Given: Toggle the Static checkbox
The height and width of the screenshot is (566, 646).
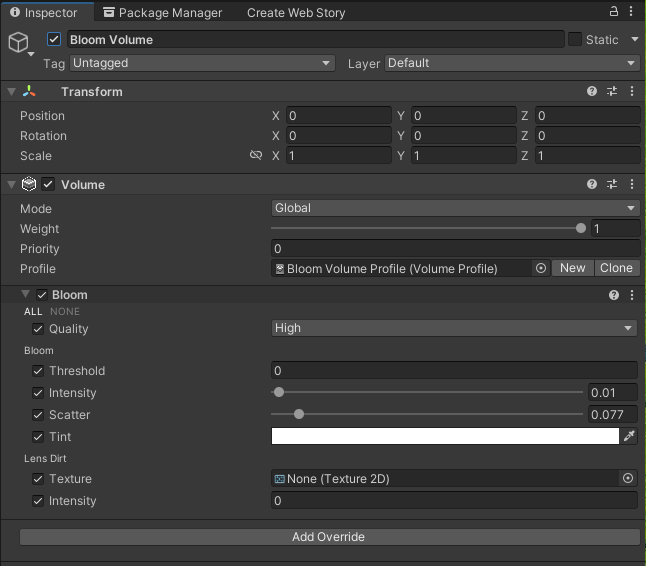Looking at the screenshot, I should pyautogui.click(x=575, y=39).
